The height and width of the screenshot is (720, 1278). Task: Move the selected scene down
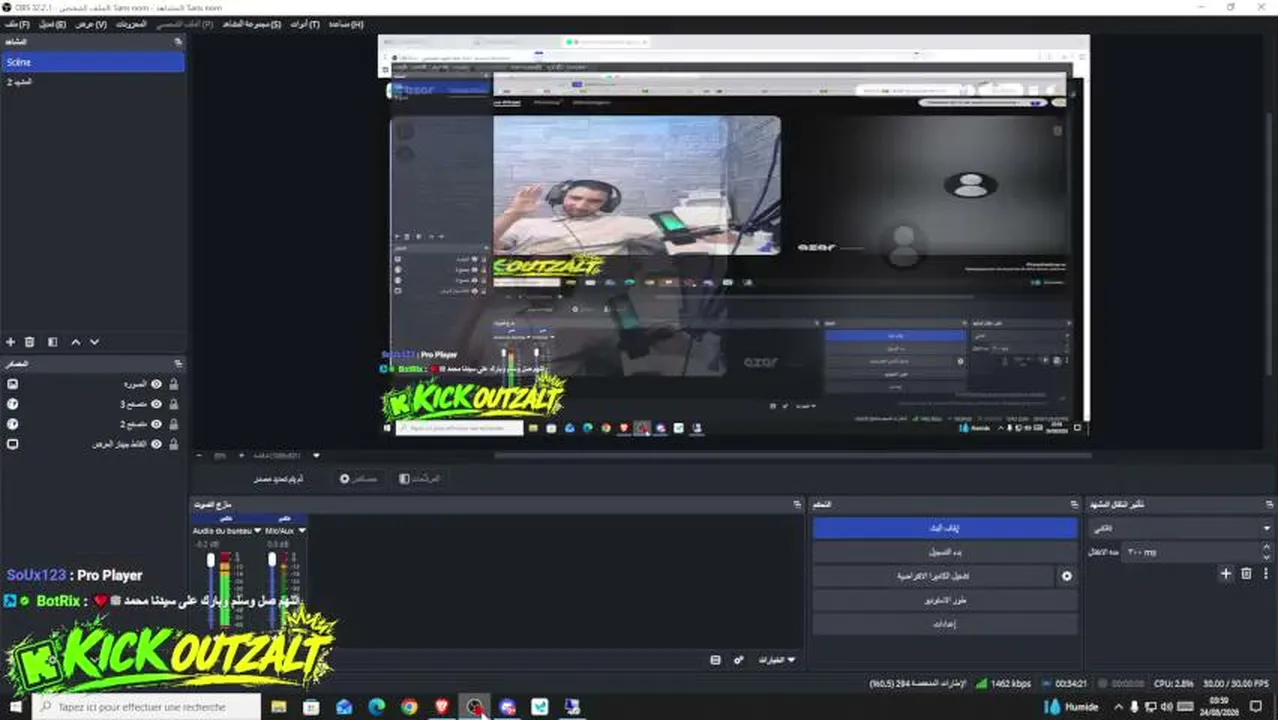tap(95, 342)
